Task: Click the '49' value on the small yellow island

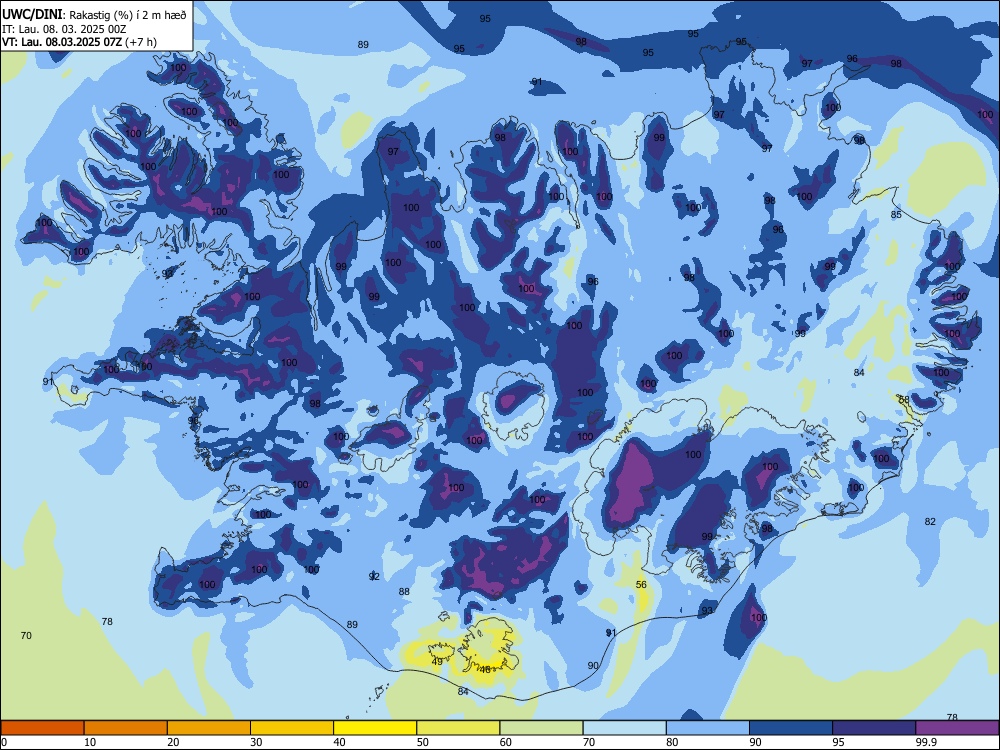Action: click(437, 661)
